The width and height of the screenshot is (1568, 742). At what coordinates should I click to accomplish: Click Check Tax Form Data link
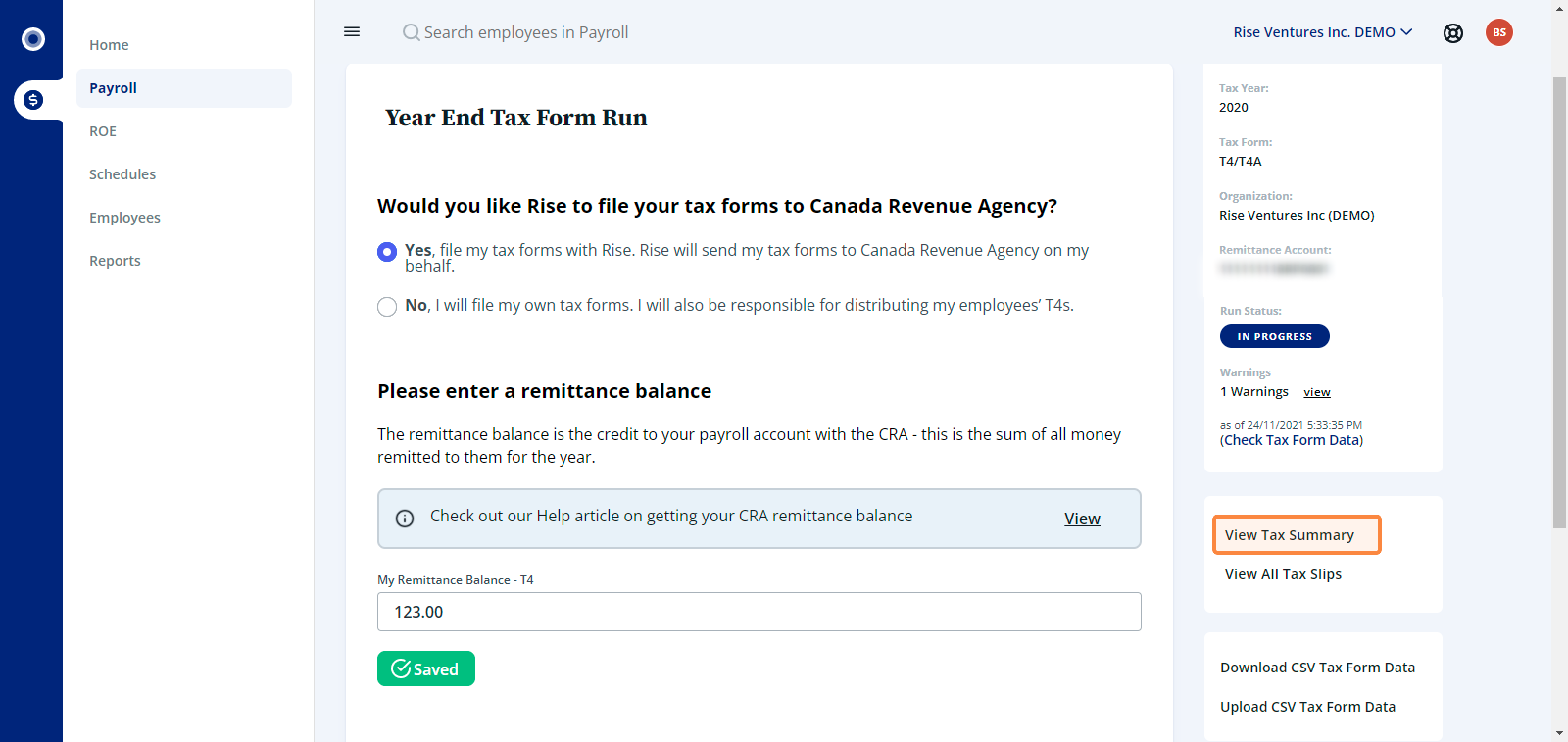point(1291,440)
